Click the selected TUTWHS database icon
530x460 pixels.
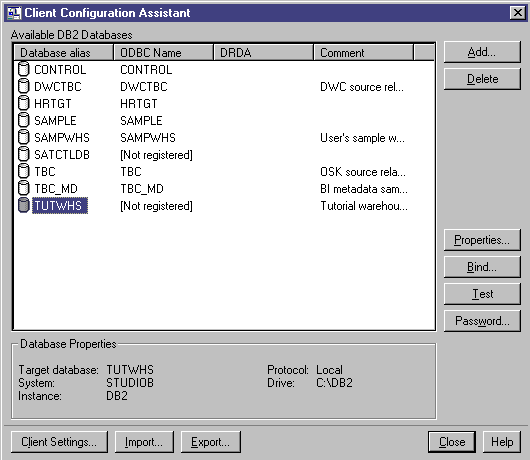coord(23,205)
